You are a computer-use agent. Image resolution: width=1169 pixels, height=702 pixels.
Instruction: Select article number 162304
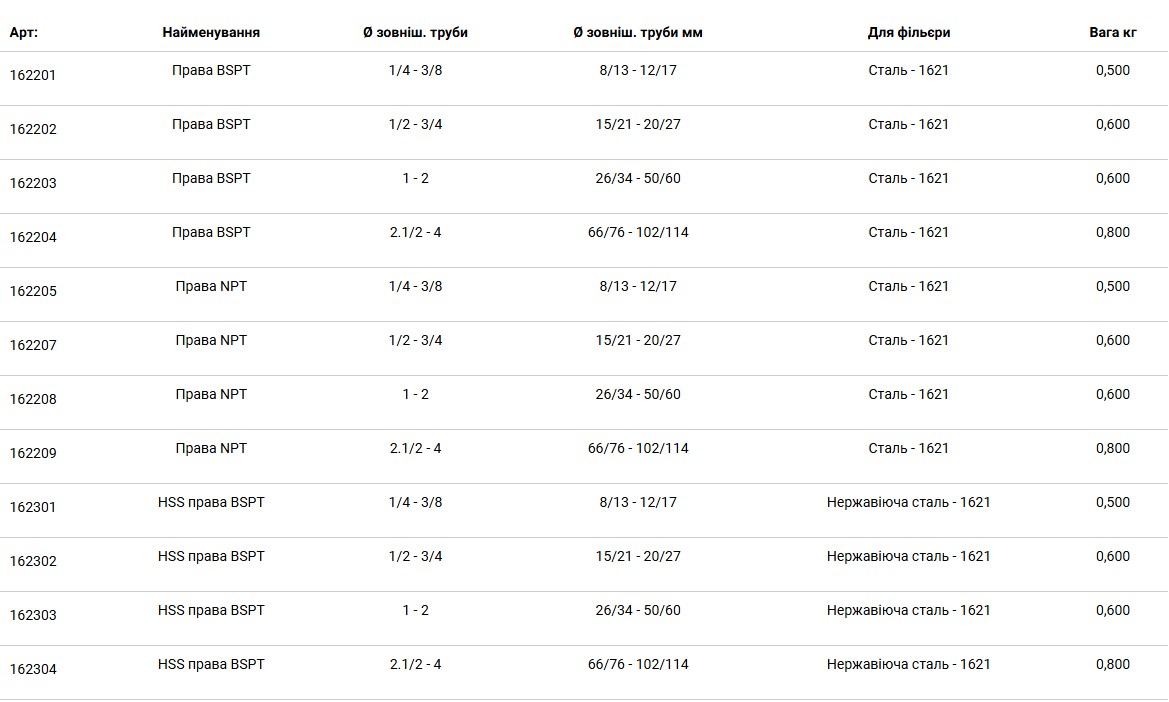(x=33, y=669)
